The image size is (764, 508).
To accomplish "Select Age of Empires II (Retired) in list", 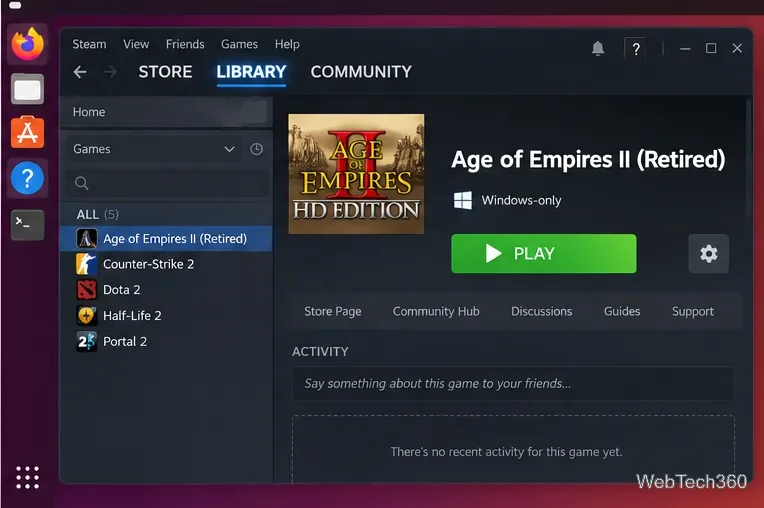I will click(x=166, y=239).
